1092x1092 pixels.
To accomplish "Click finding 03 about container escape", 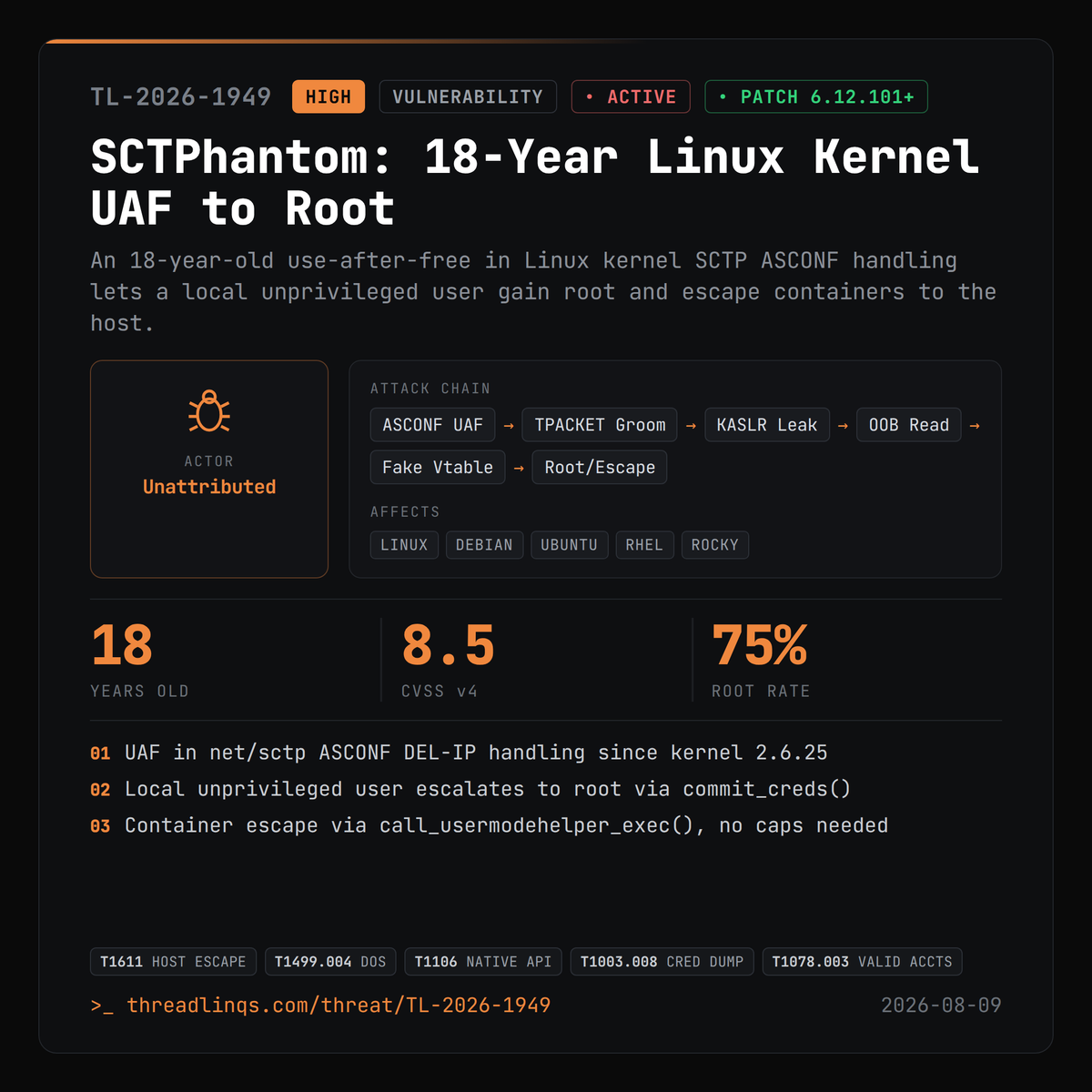I will coord(490,825).
